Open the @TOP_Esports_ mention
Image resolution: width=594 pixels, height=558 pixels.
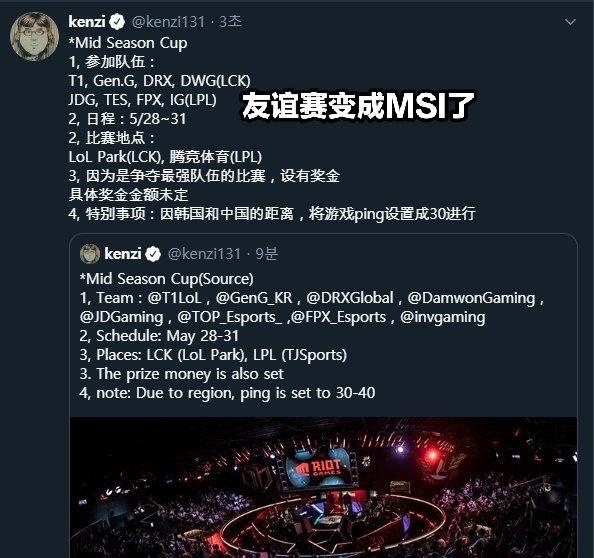pos(230,317)
